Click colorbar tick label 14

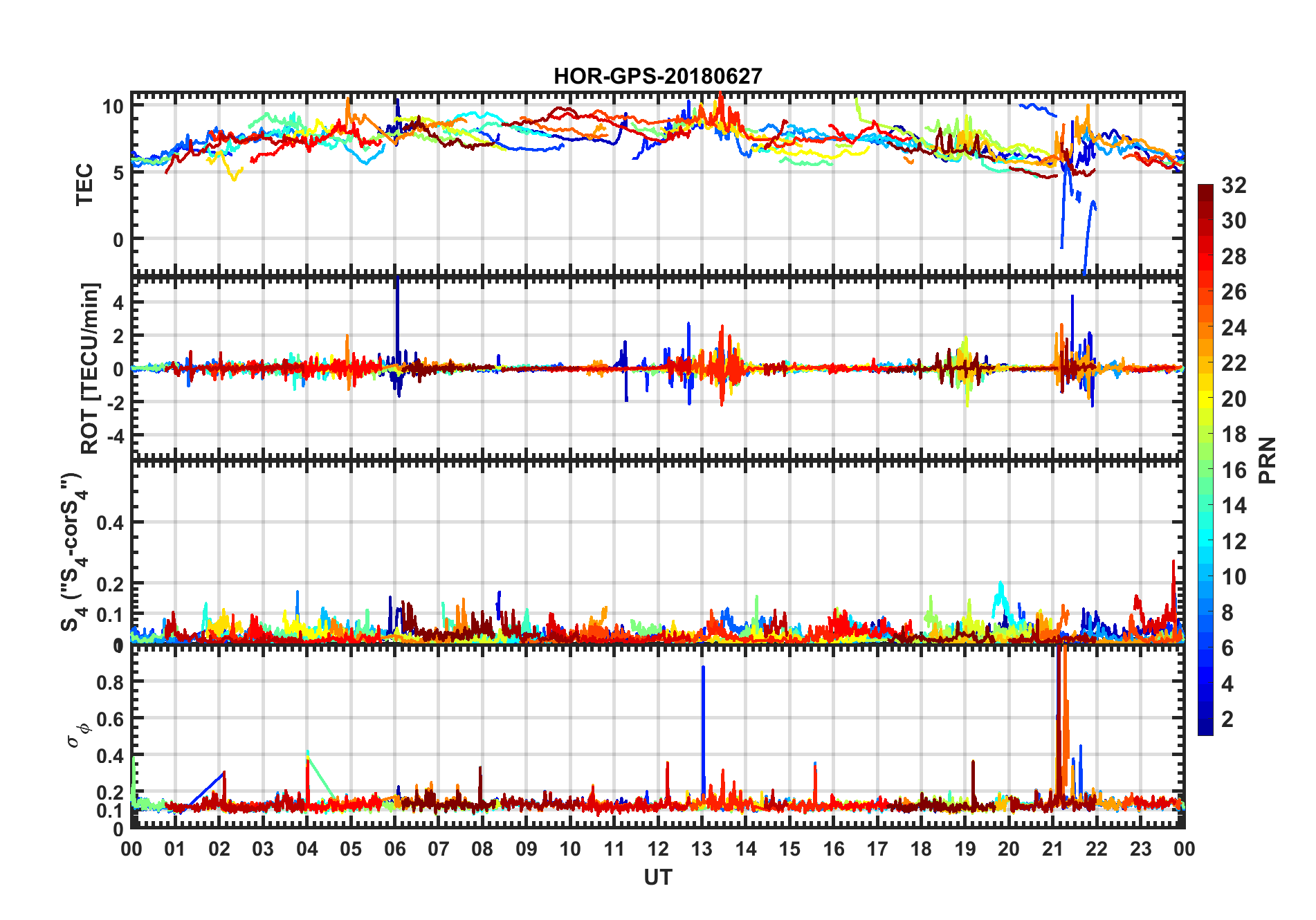tap(1234, 506)
